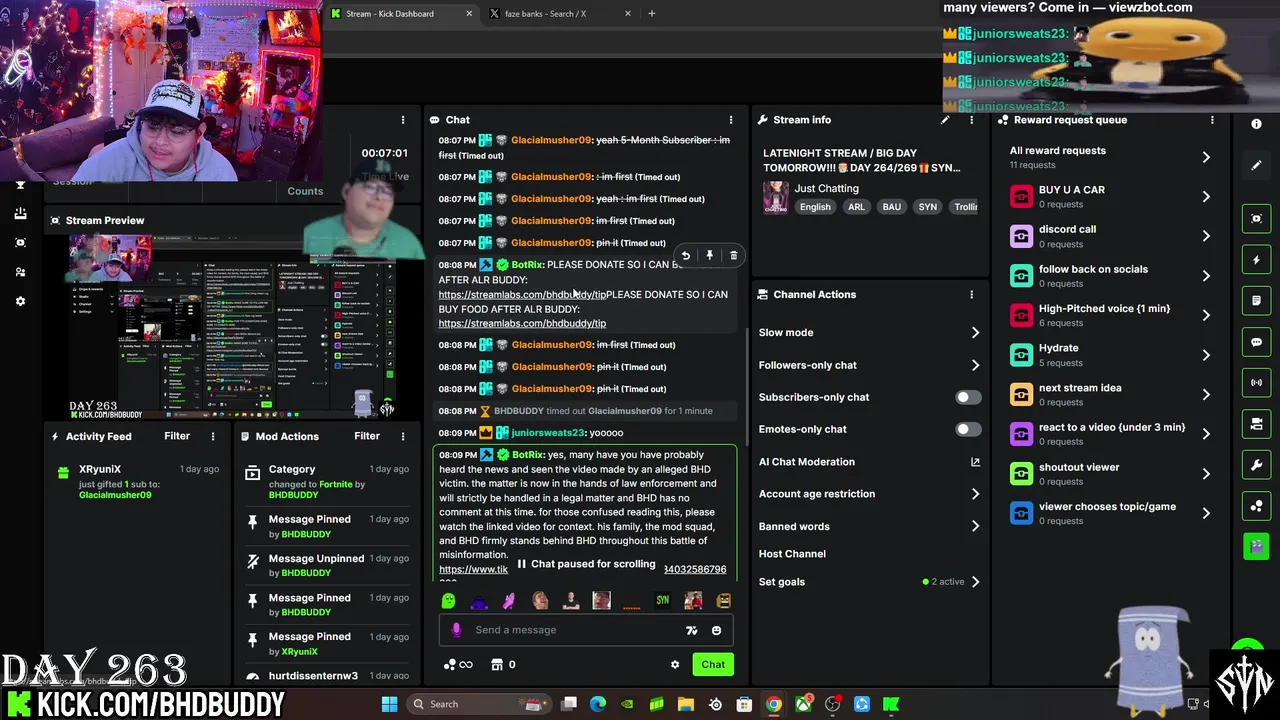The height and width of the screenshot is (720, 1280).
Task: Open Microsoft Edge from taskbar
Action: point(597,704)
